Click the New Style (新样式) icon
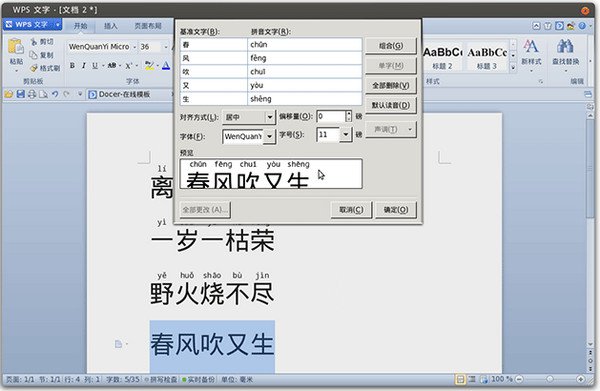600x391 pixels. 531,47
